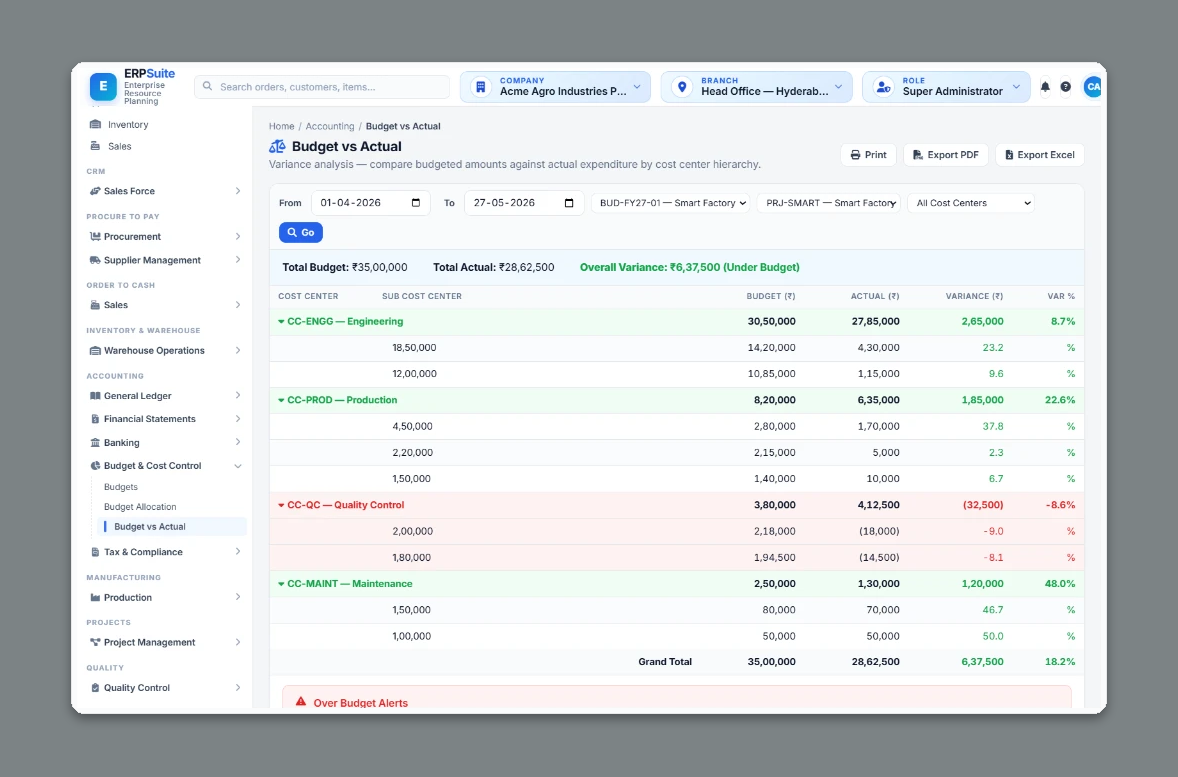This screenshot has height=777, width=1178.
Task: Click the To date input
Action: click(x=524, y=203)
